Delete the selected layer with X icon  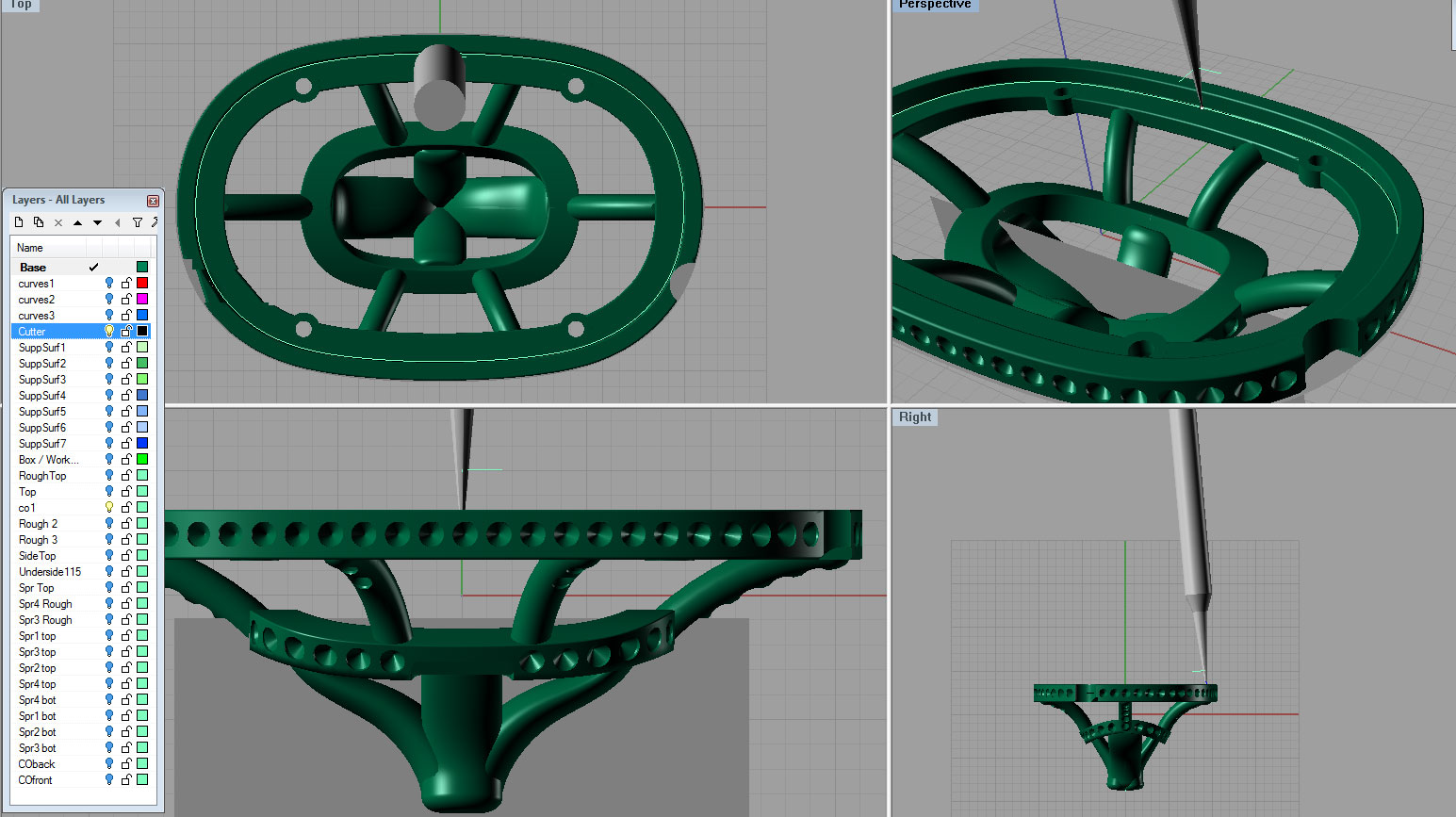(58, 223)
